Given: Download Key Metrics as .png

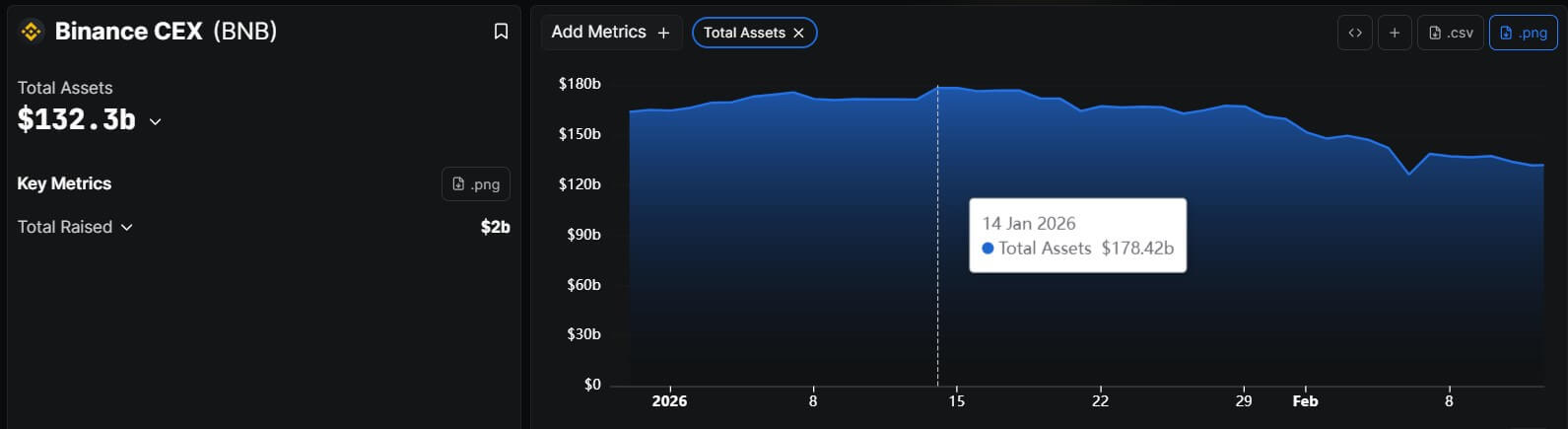Looking at the screenshot, I should 476,184.
